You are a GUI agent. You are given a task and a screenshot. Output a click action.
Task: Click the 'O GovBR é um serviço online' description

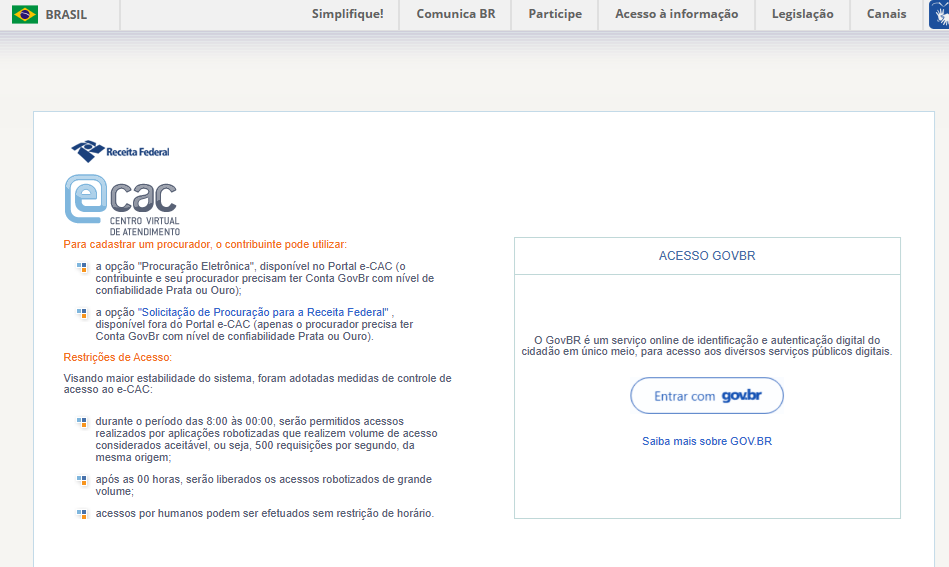click(707, 346)
